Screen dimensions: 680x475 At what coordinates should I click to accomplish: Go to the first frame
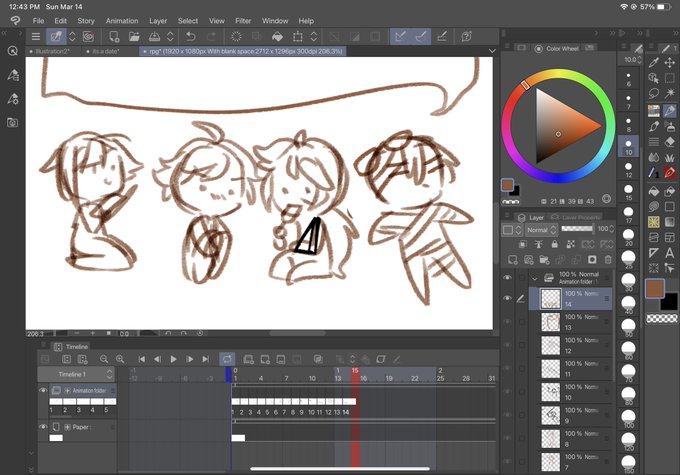point(141,359)
